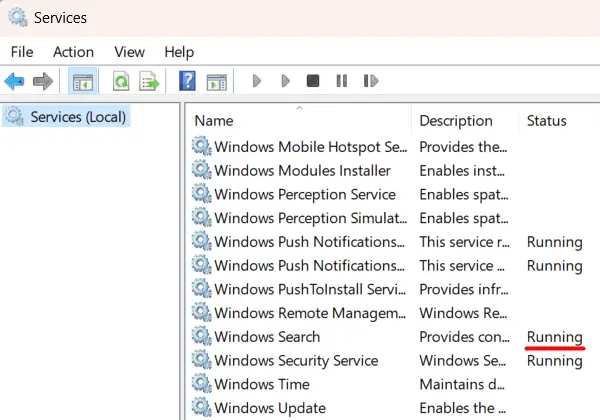Select the Windows Security Service entry
The image size is (600, 420).
296,360
